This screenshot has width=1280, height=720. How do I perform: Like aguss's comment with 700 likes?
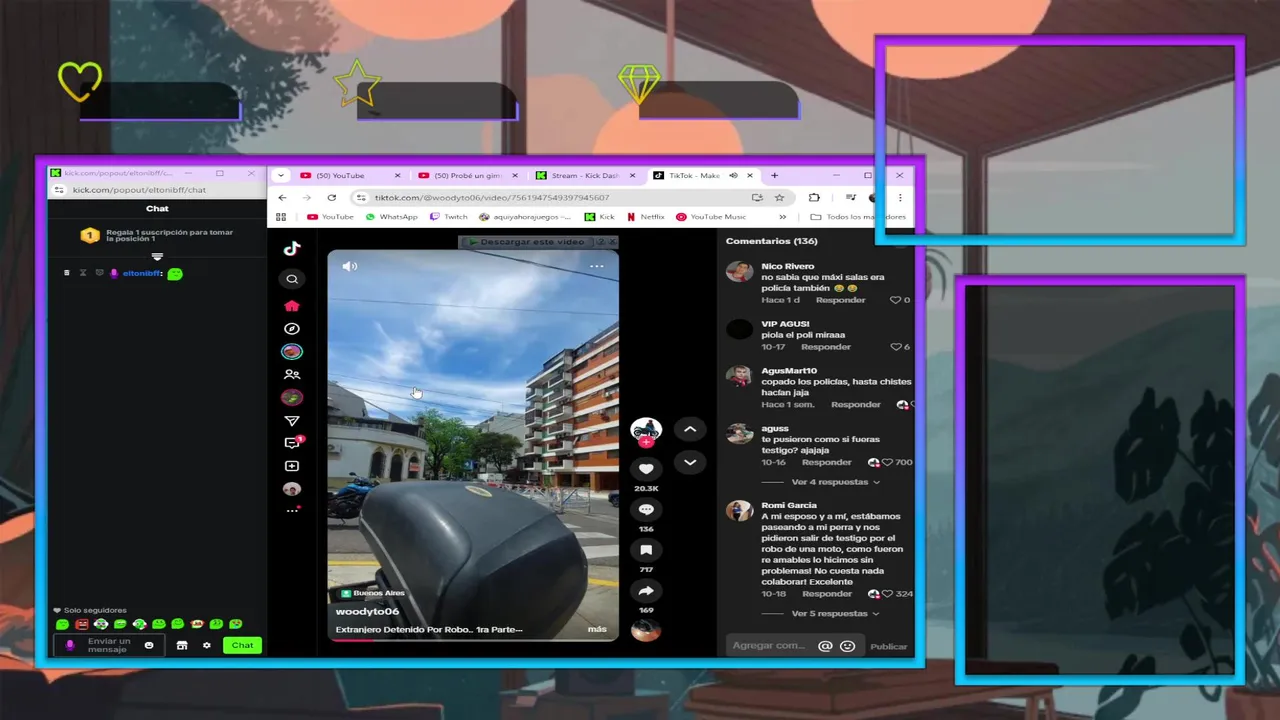point(887,462)
